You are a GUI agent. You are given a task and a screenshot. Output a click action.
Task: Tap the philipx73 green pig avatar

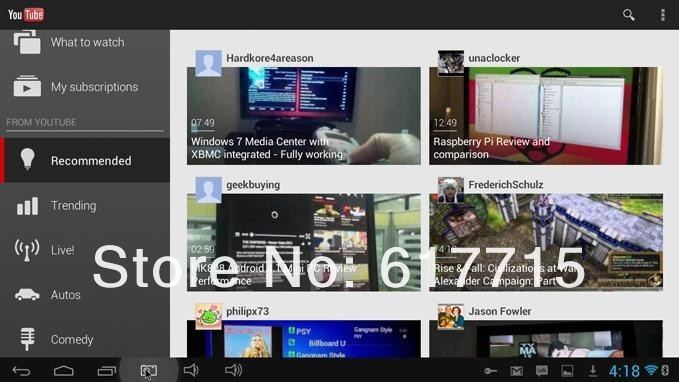[208, 317]
